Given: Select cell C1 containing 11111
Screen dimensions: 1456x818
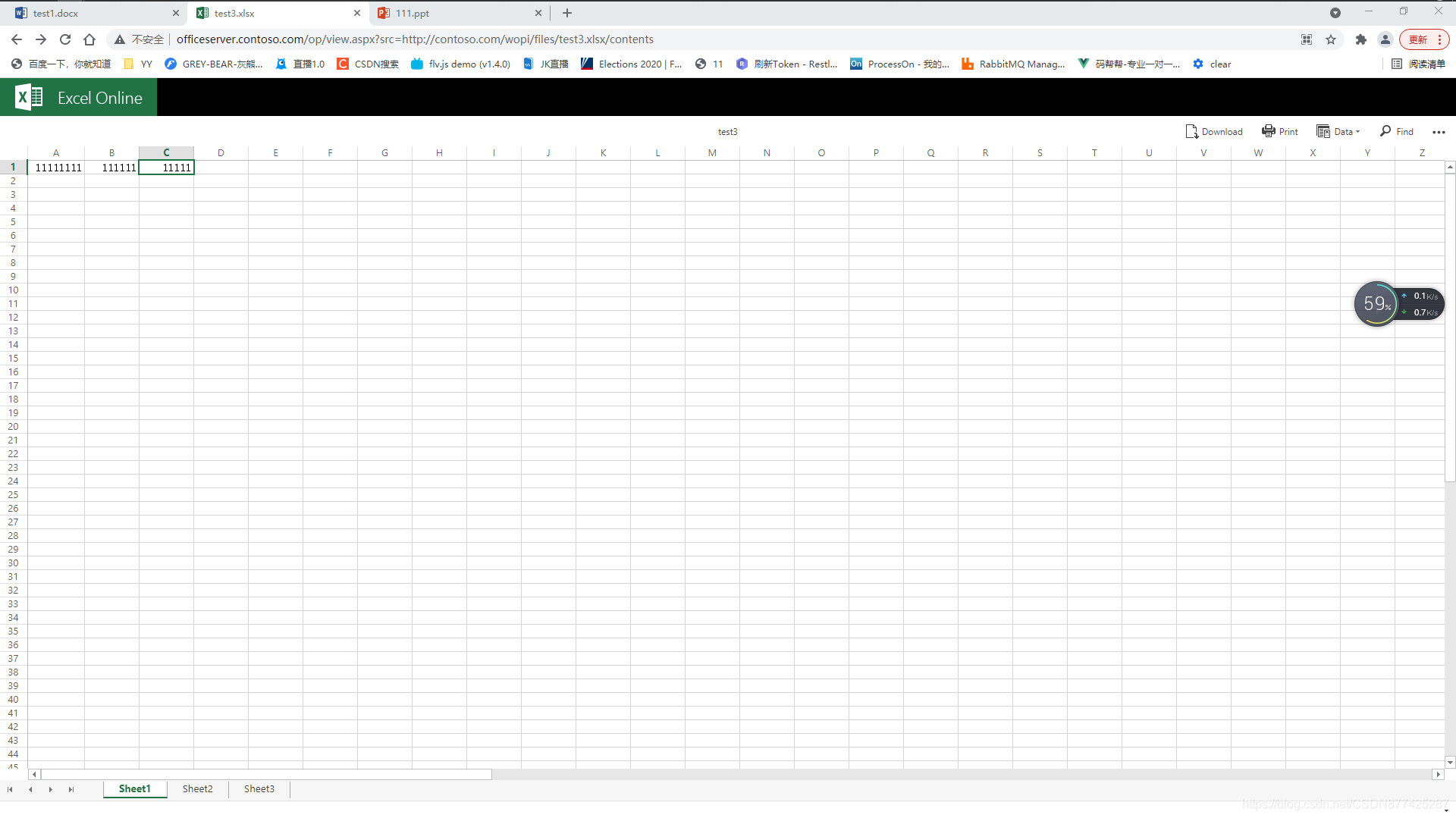Looking at the screenshot, I should coord(166,168).
